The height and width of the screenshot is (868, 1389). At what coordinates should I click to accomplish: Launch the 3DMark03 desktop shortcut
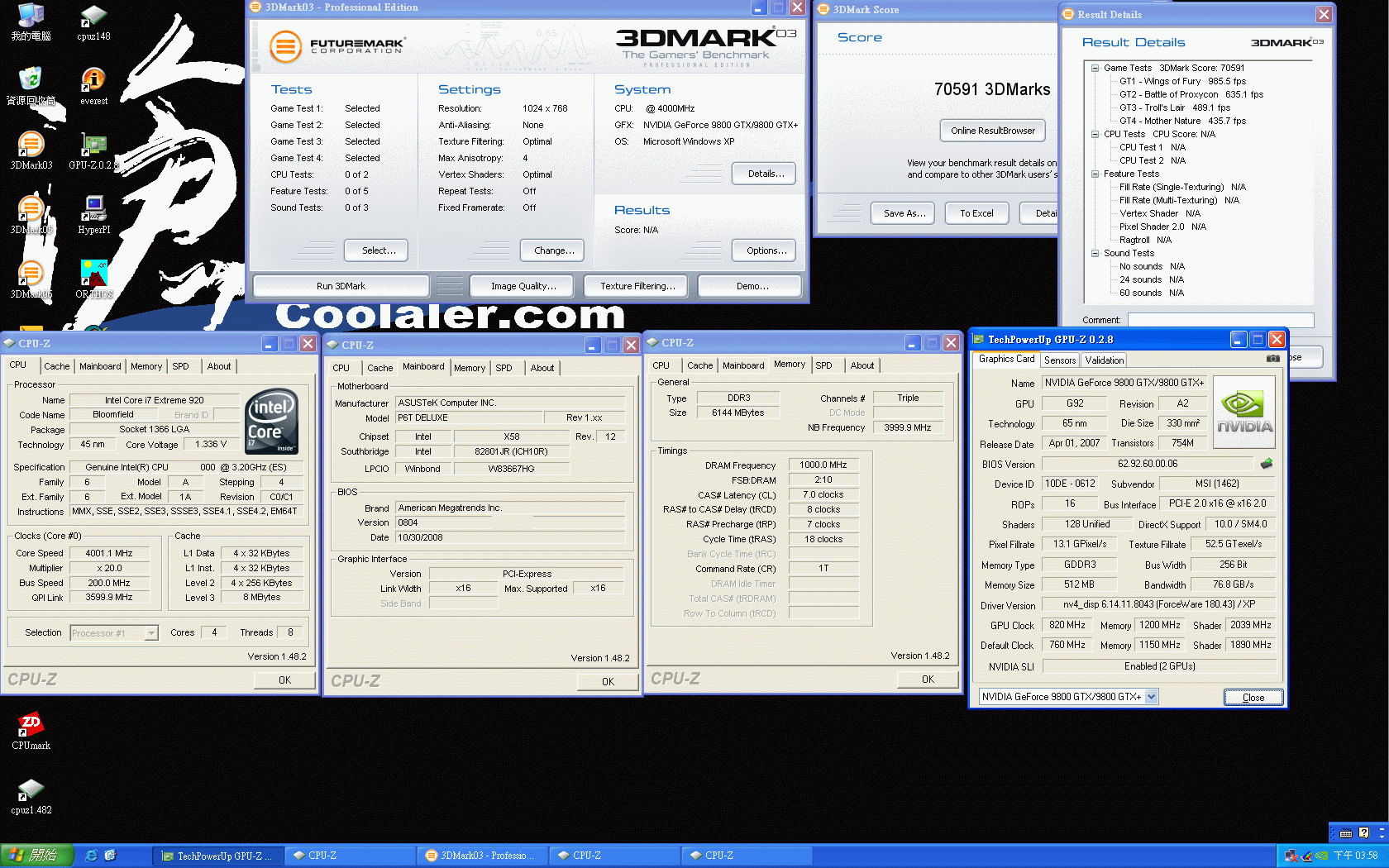(x=31, y=150)
